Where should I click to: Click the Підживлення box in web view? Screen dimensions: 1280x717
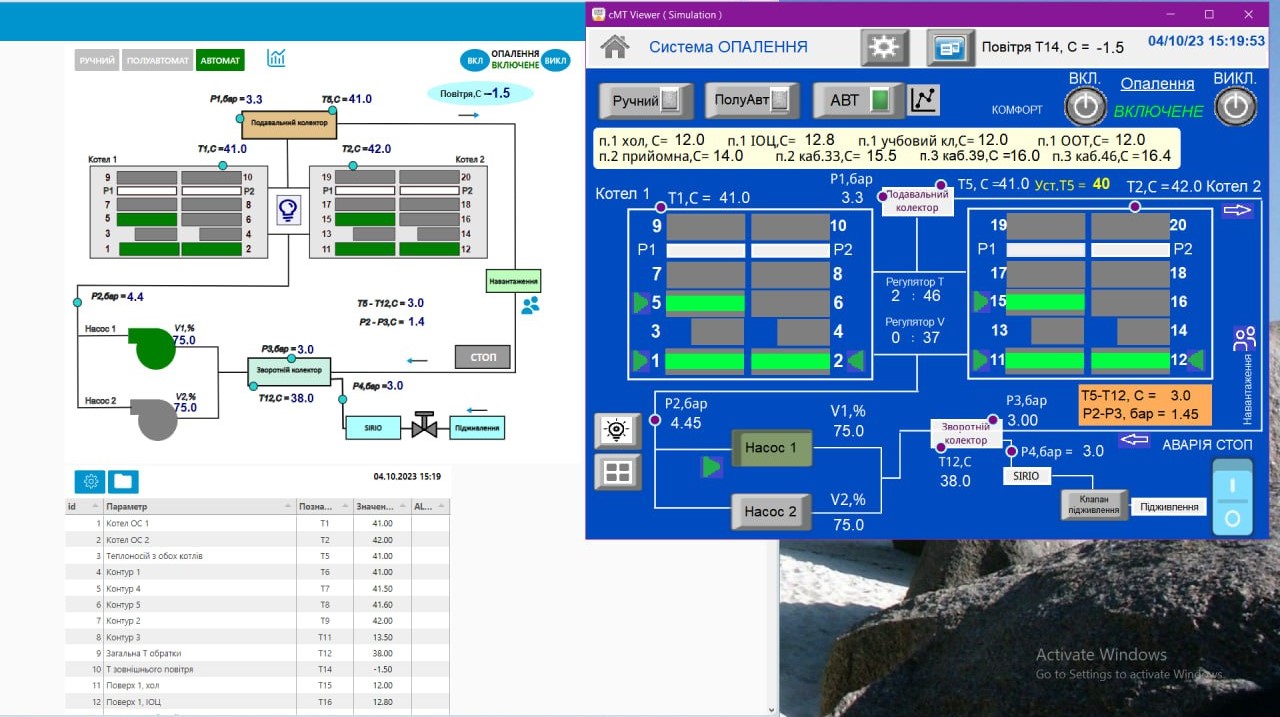point(477,427)
